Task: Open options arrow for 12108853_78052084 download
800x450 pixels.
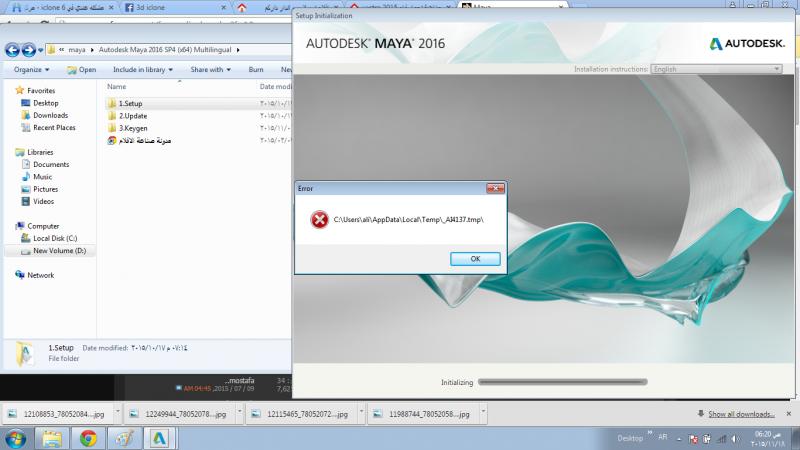Action: point(117,411)
